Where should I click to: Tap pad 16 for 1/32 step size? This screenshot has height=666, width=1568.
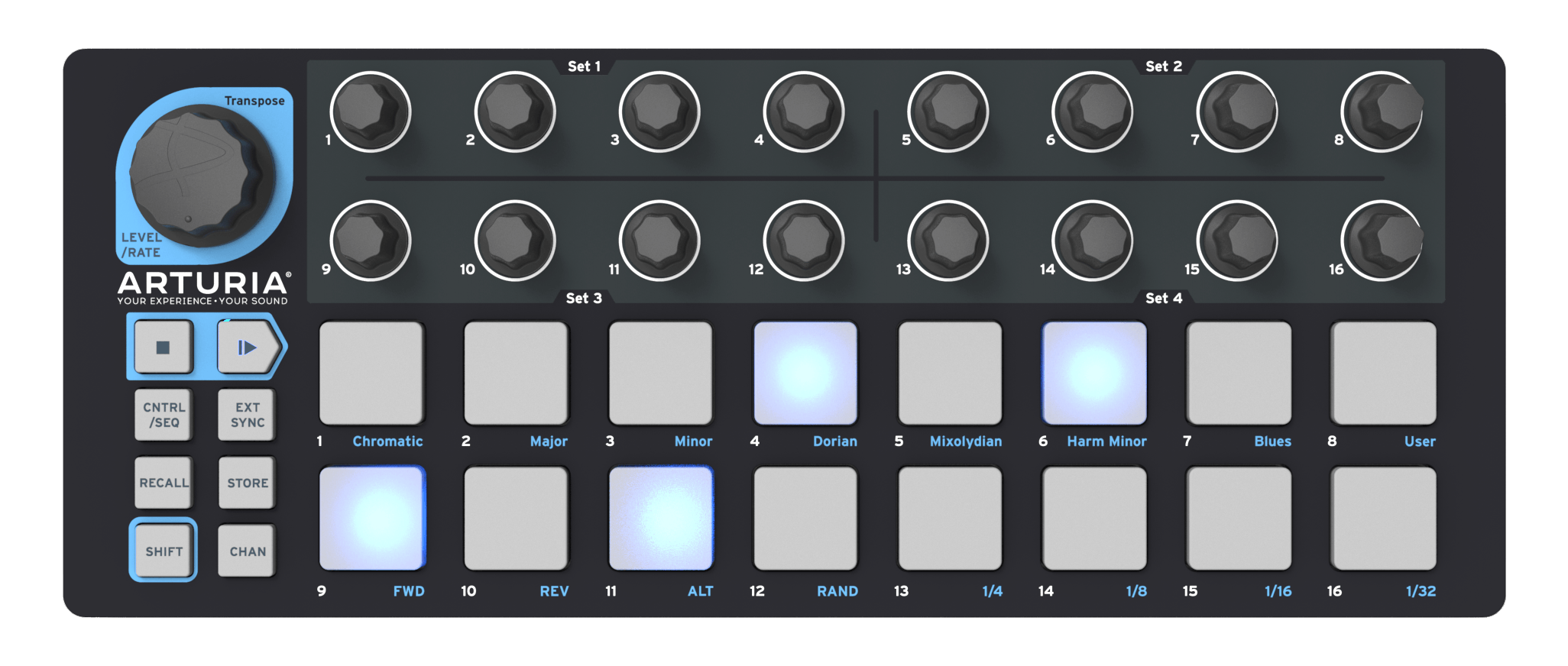[x=1383, y=519]
